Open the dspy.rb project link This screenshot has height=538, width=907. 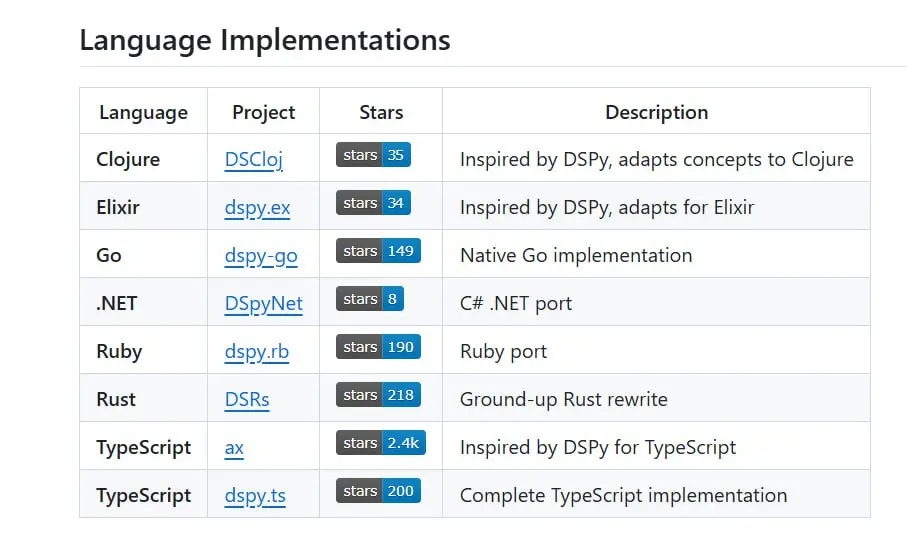[x=256, y=351]
